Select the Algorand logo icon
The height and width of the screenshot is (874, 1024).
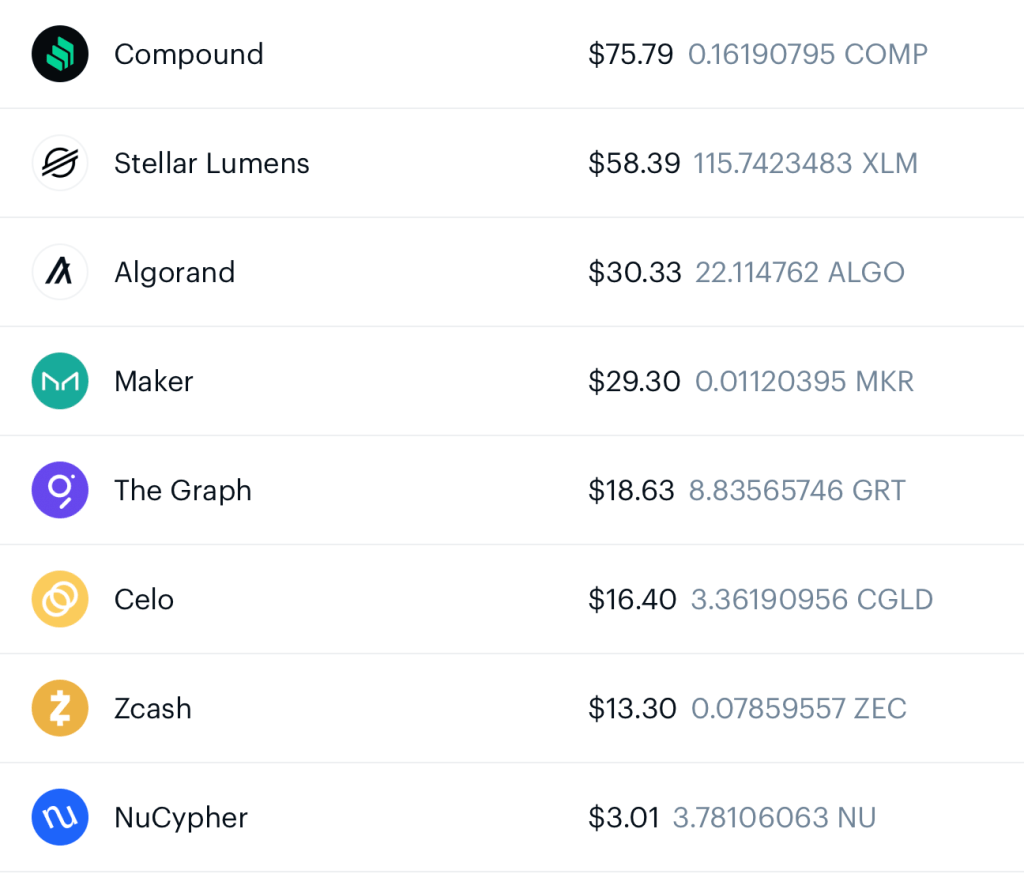click(x=60, y=272)
